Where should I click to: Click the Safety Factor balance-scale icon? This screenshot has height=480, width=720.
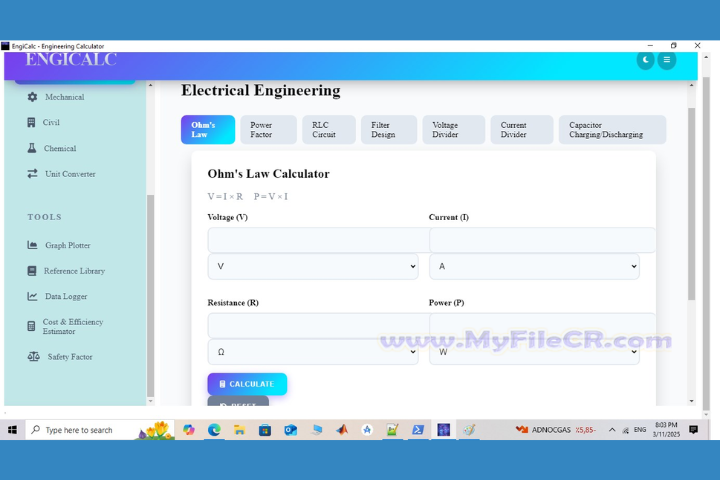(x=34, y=356)
